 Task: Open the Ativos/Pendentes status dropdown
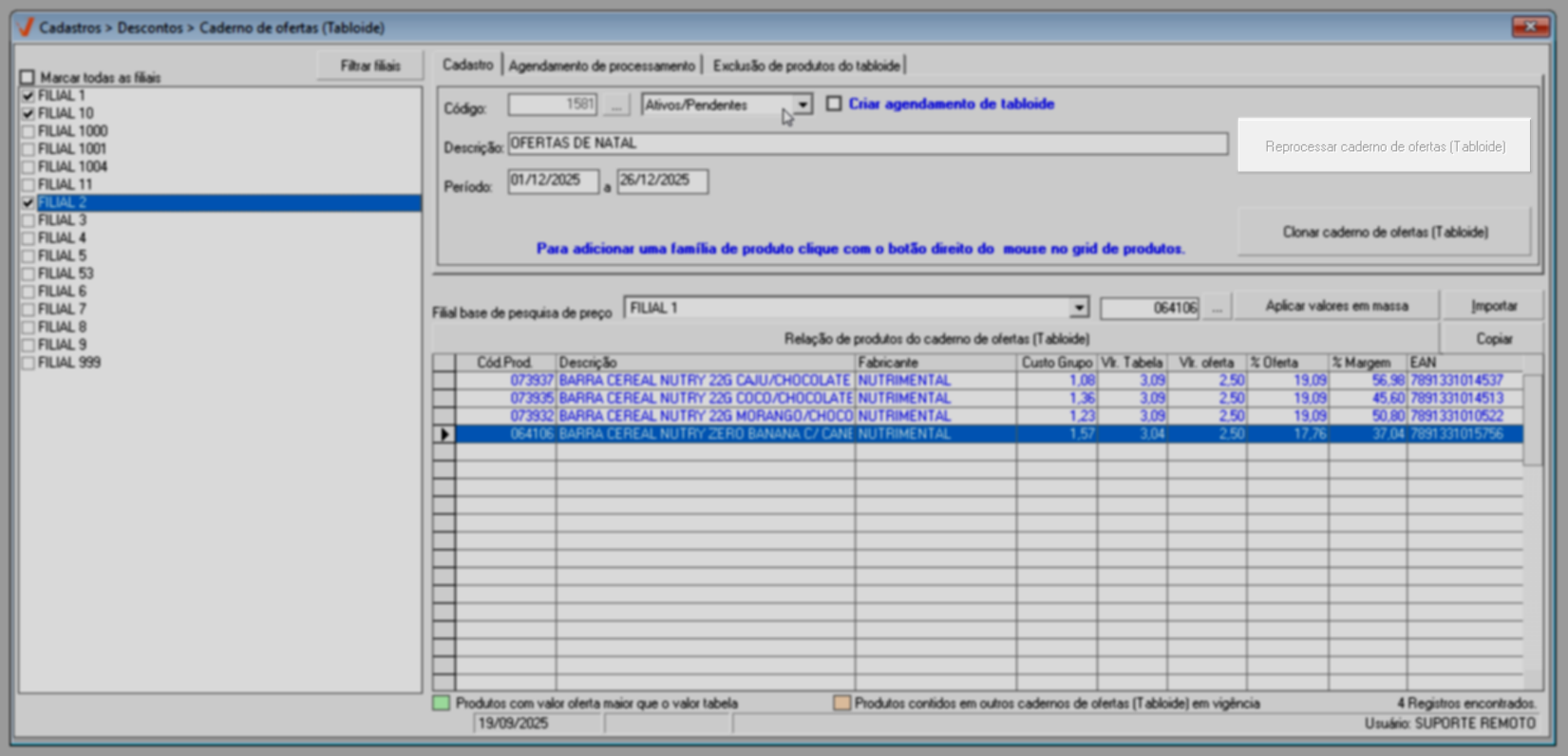(x=803, y=104)
